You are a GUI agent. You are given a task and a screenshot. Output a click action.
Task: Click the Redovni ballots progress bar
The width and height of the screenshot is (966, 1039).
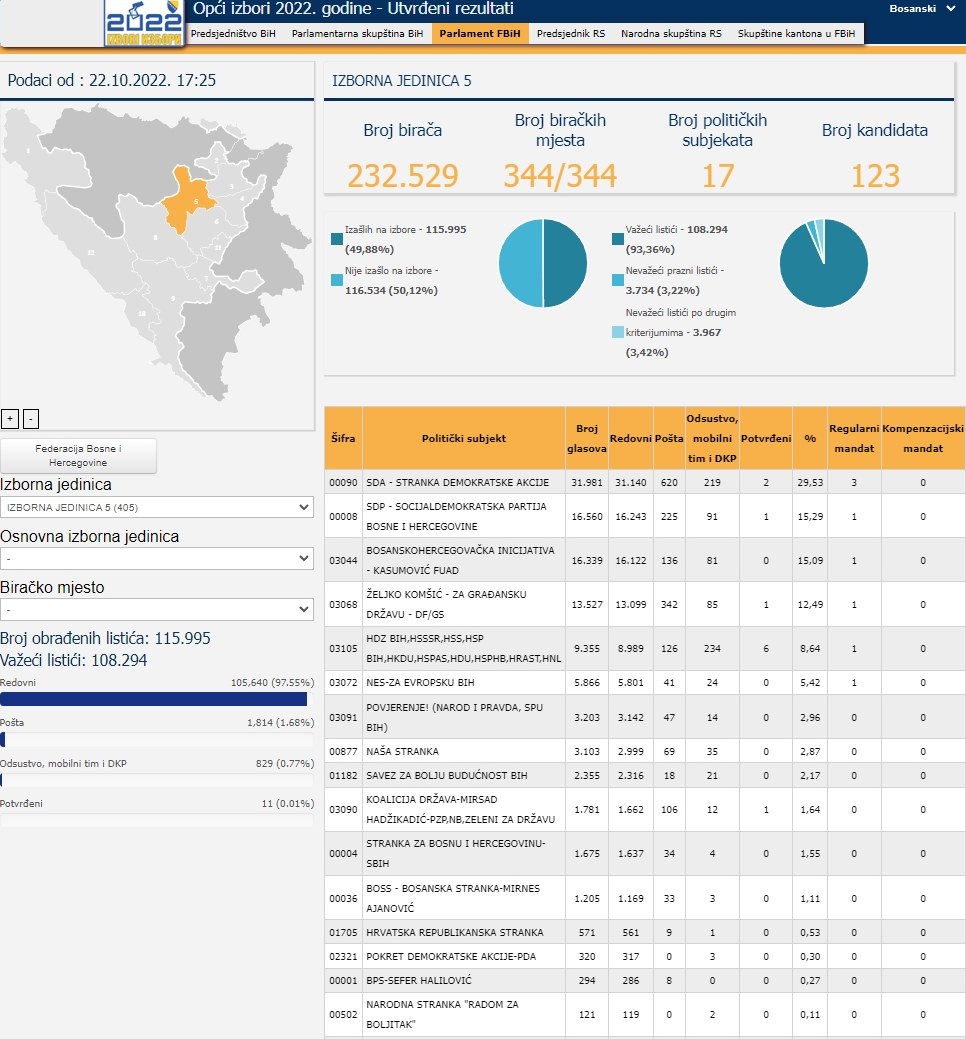coord(156,699)
